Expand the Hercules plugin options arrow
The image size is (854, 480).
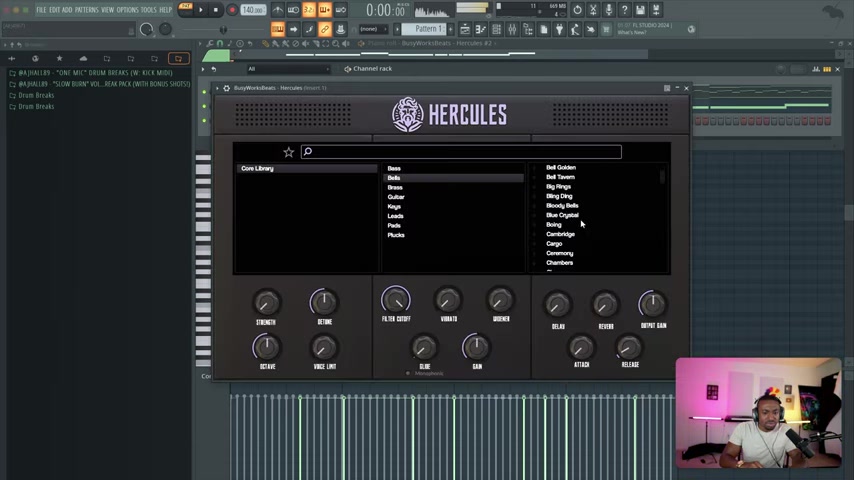[x=217, y=88]
